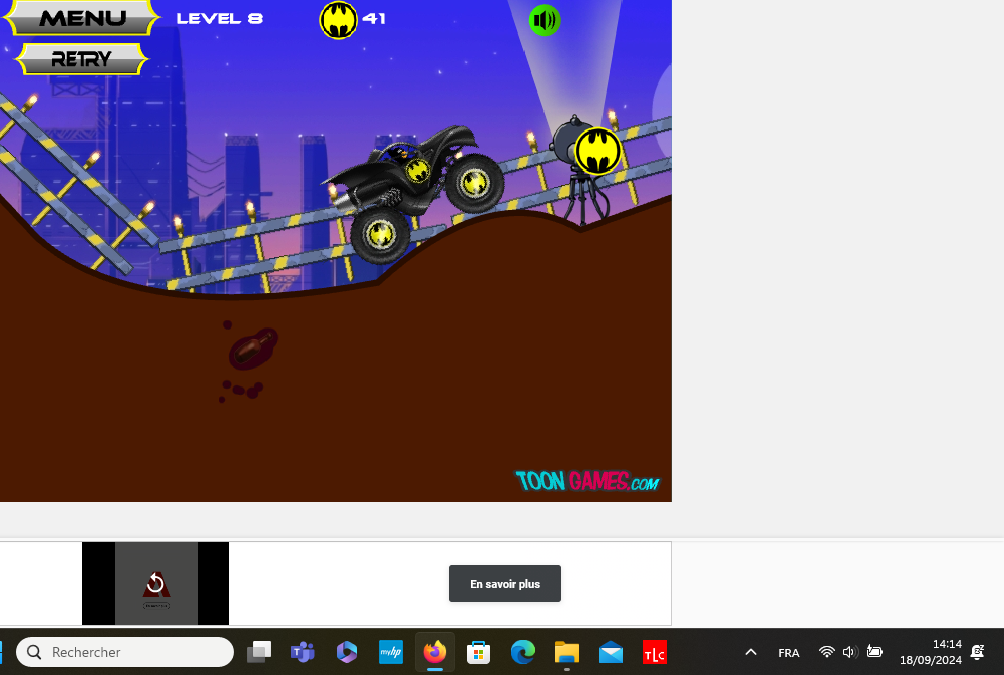Click the system volume tray icon
Viewport: 1004px width, 675px height.
point(850,652)
